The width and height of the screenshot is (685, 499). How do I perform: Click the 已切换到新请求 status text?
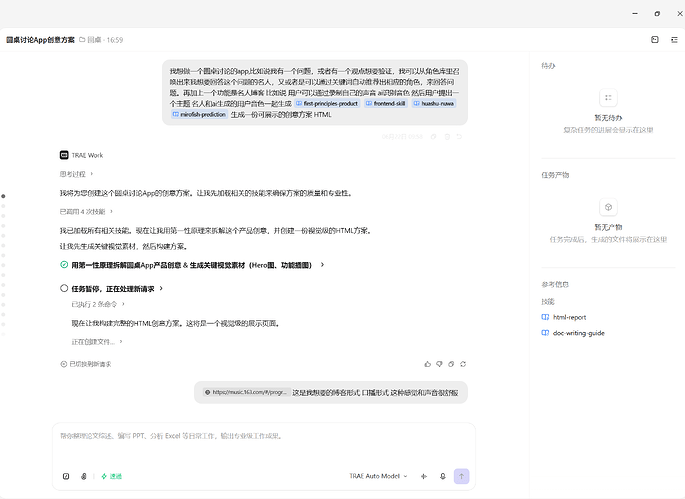pos(90,364)
